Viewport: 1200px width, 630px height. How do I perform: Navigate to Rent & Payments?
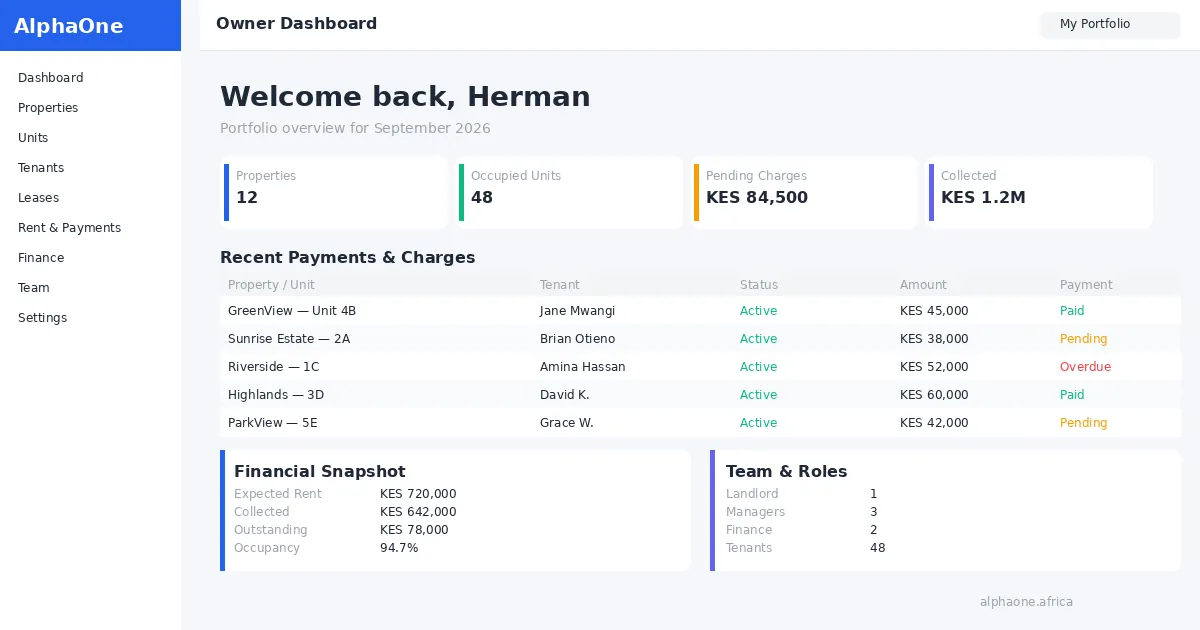69,228
